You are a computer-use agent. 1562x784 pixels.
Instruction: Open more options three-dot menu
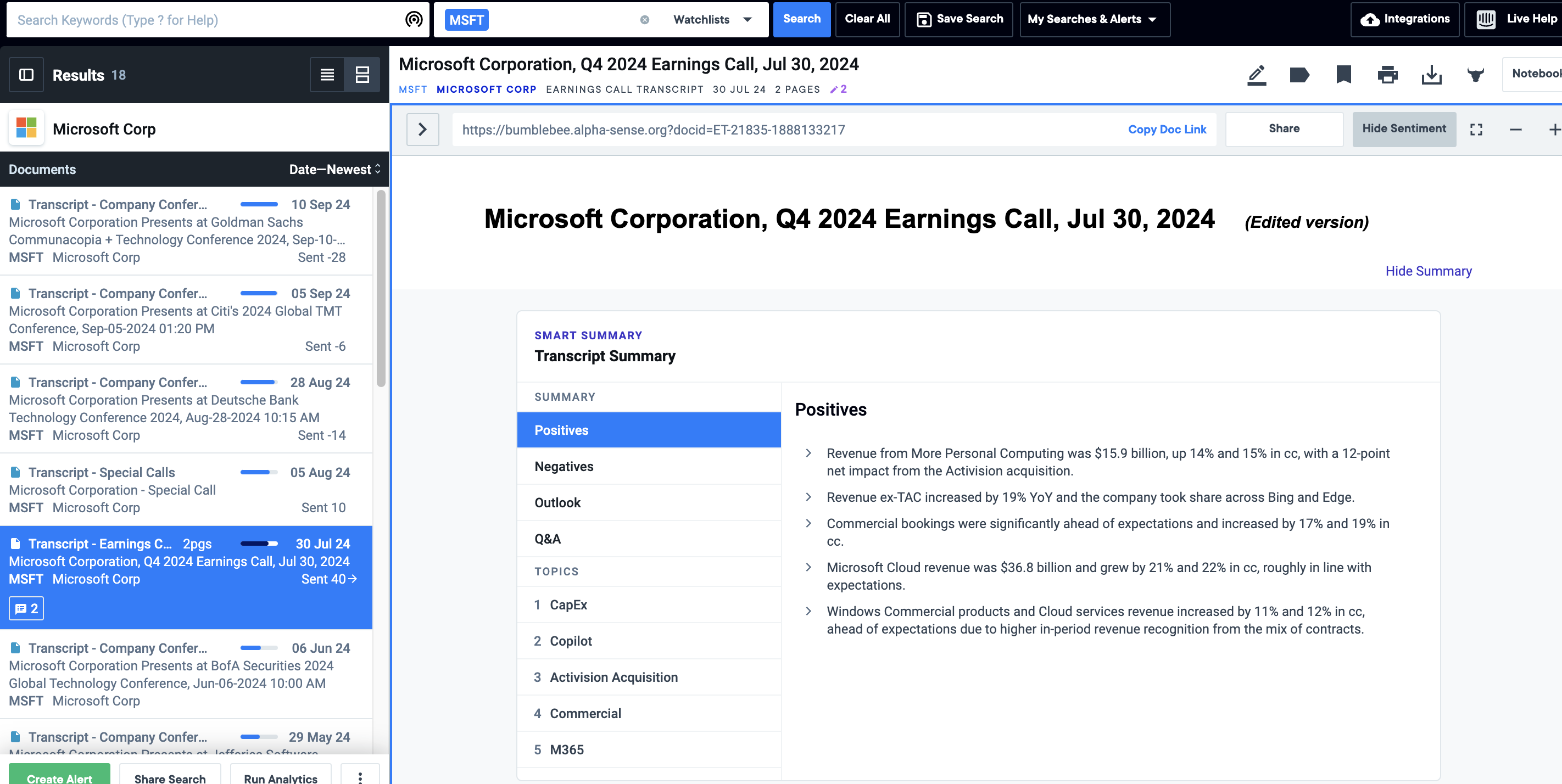pyautogui.click(x=360, y=777)
